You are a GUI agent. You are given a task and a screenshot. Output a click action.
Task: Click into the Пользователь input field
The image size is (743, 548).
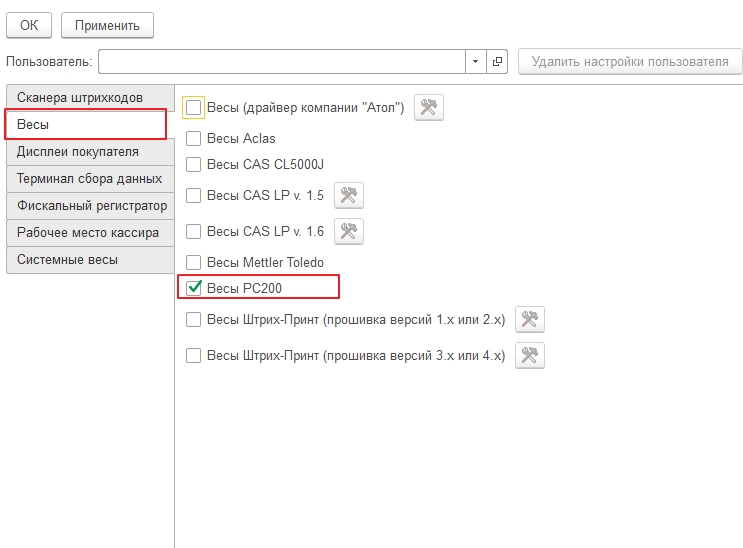[280, 62]
